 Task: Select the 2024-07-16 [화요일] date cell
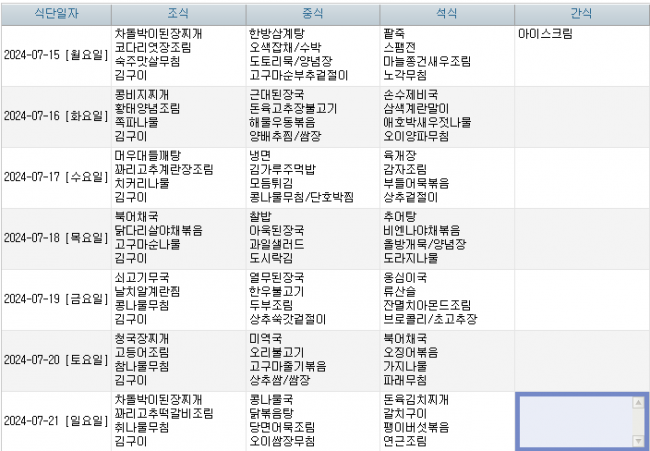pos(55,116)
